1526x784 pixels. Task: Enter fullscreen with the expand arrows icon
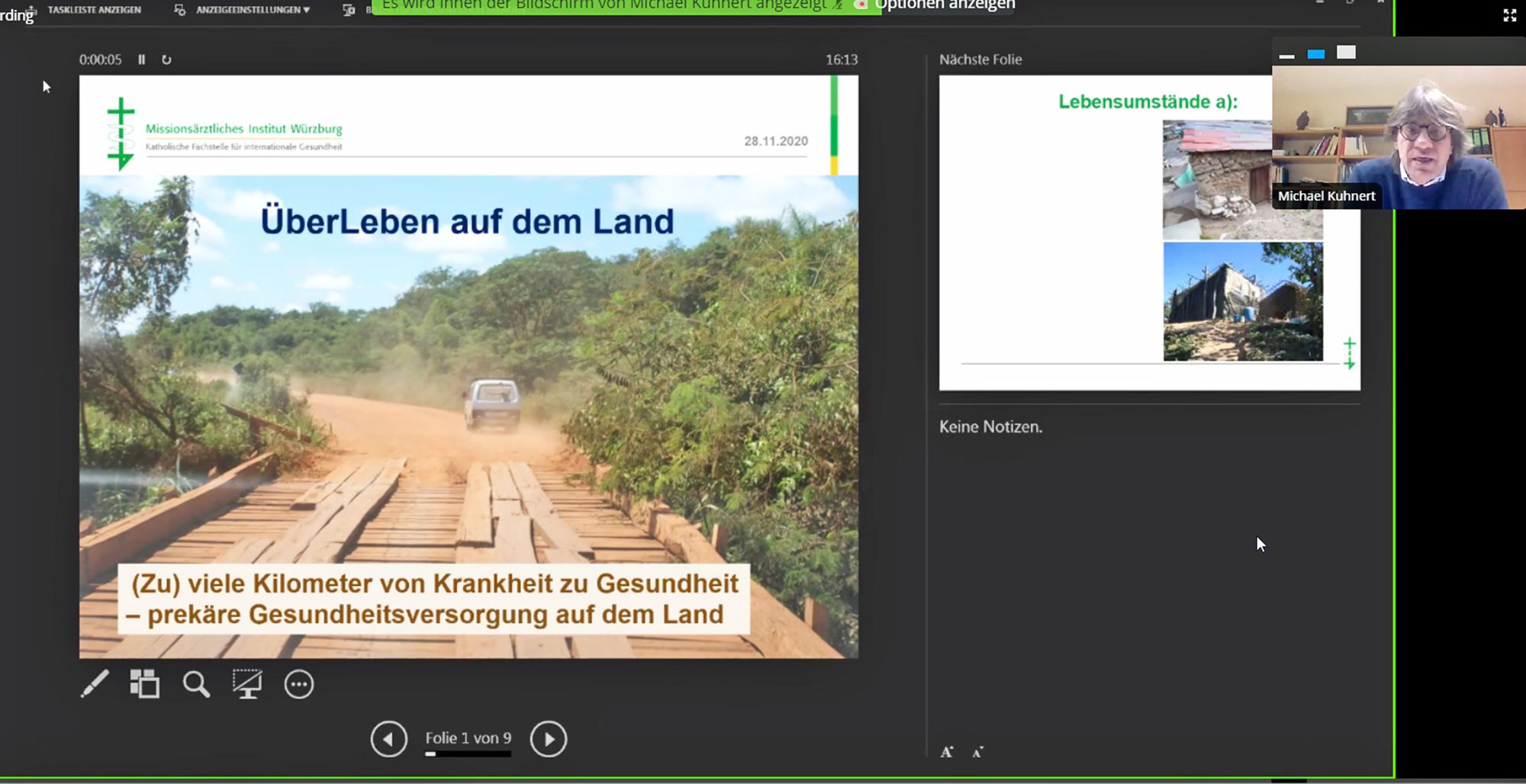click(1509, 15)
